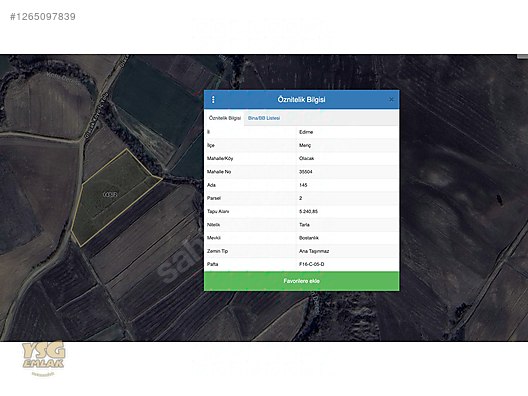
Task: Select the Zemin Tip row Ana Taşınmaz
Action: (x=302, y=251)
